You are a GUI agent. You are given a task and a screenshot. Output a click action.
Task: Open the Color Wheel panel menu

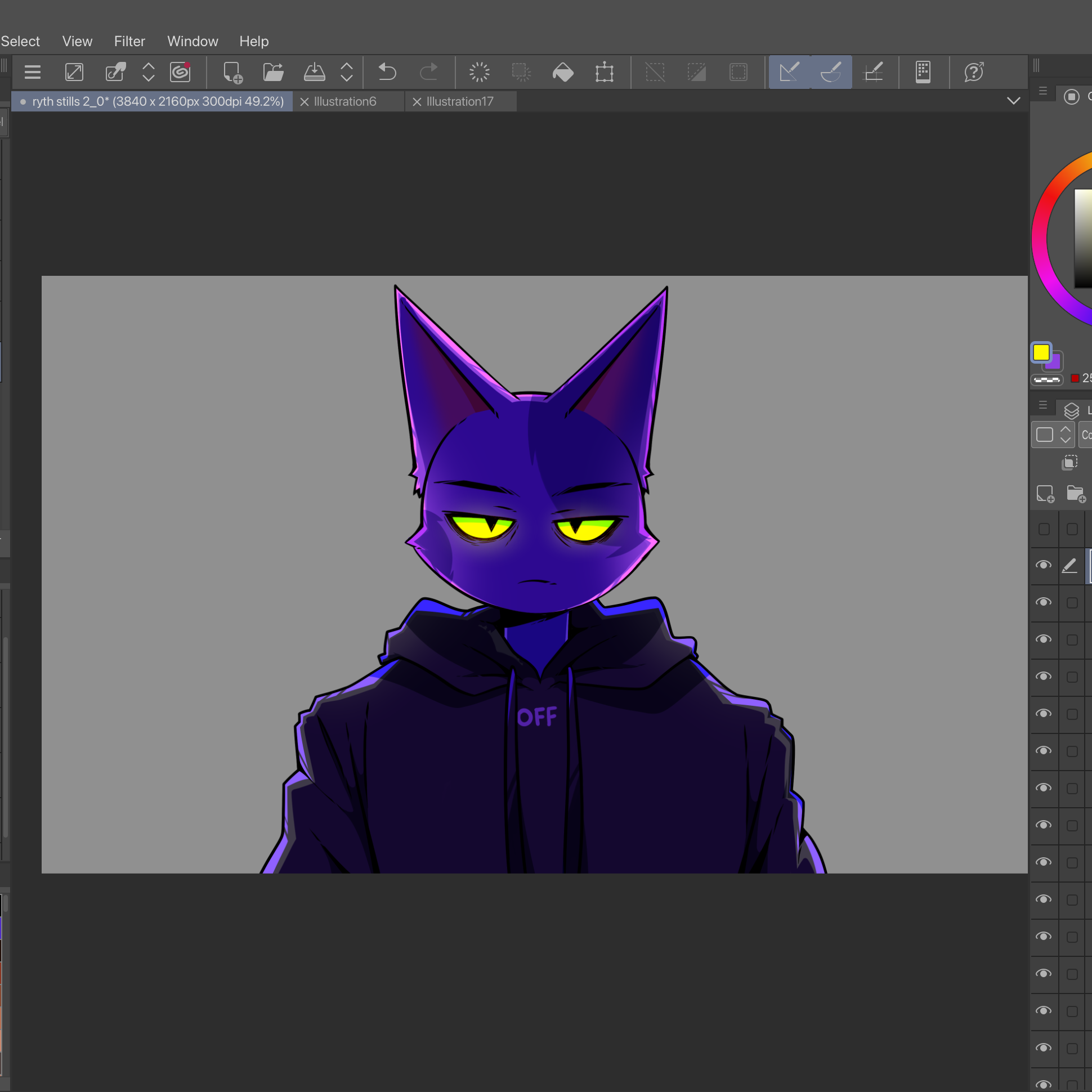(x=1043, y=91)
